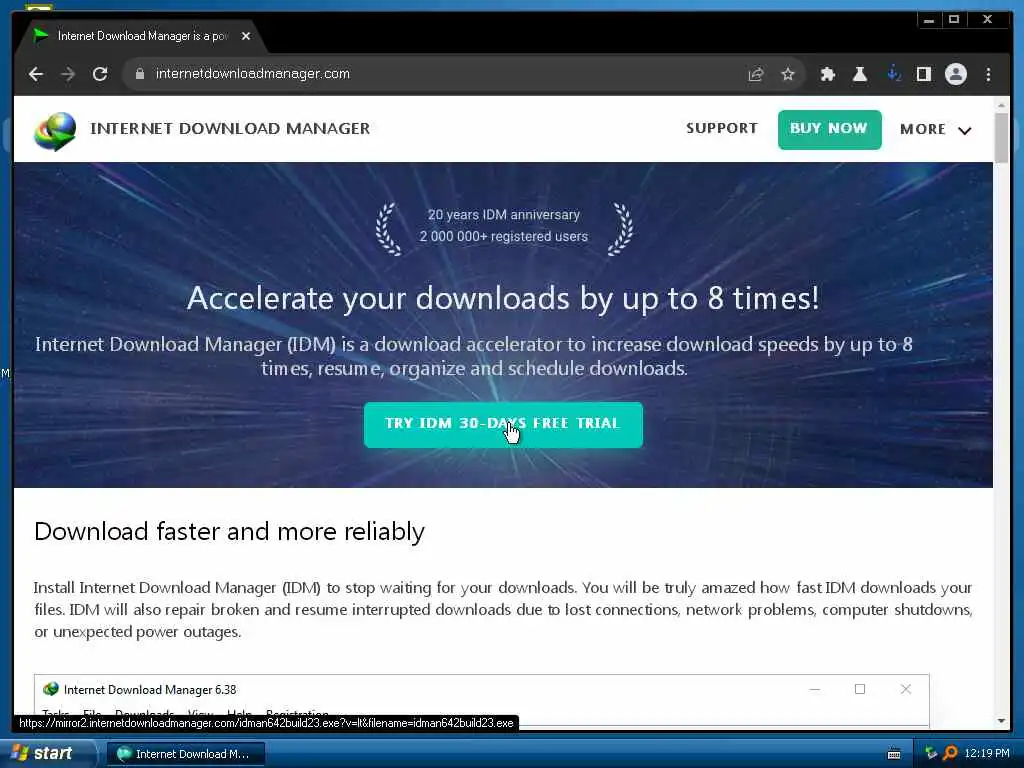Expand the MORE dropdown menu
Image resolution: width=1024 pixels, height=768 pixels.
click(935, 129)
